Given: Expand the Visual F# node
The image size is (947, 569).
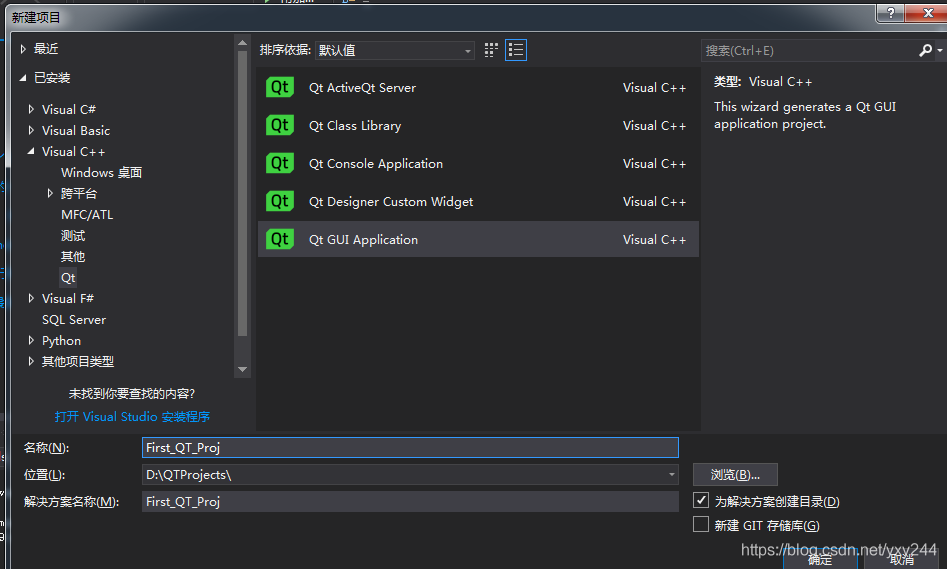Looking at the screenshot, I should (31, 298).
